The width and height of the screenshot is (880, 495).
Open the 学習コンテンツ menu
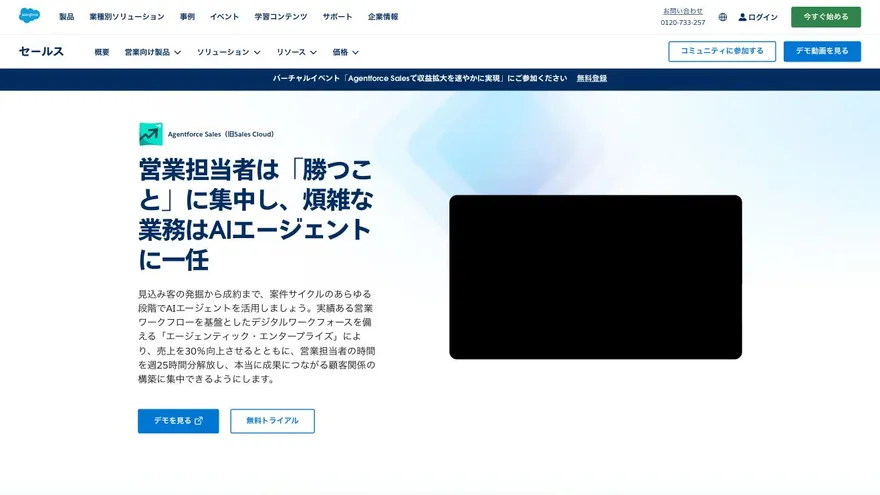(281, 17)
